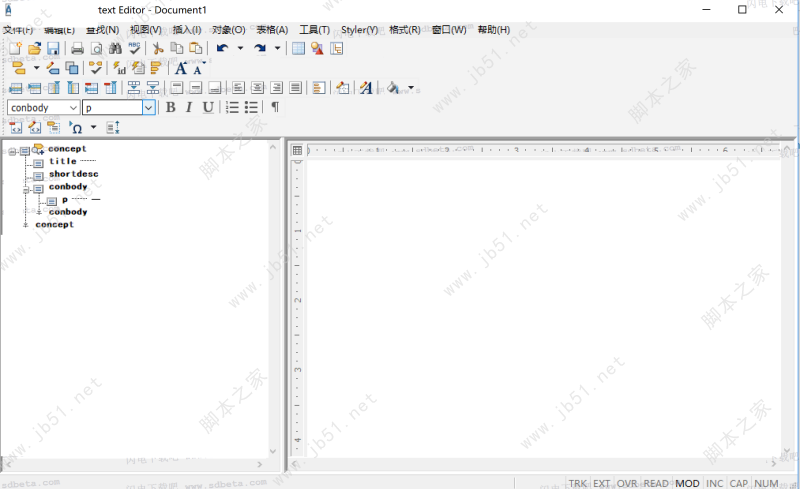This screenshot has height=489, width=800.
Task: Select the shortdesc node in tree
Action: (73, 174)
